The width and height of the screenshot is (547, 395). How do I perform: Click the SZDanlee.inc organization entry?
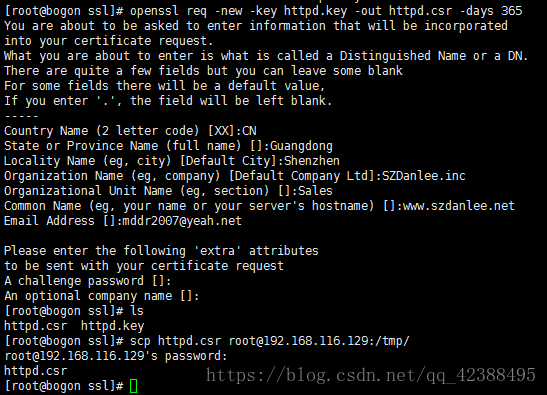click(424, 176)
